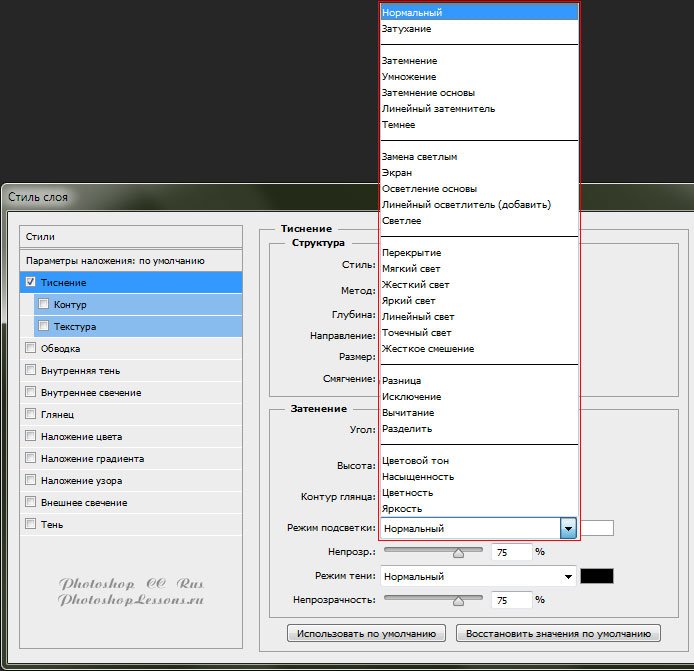Enable the Контур checkbox
The width and height of the screenshot is (694, 671).
coord(43,304)
